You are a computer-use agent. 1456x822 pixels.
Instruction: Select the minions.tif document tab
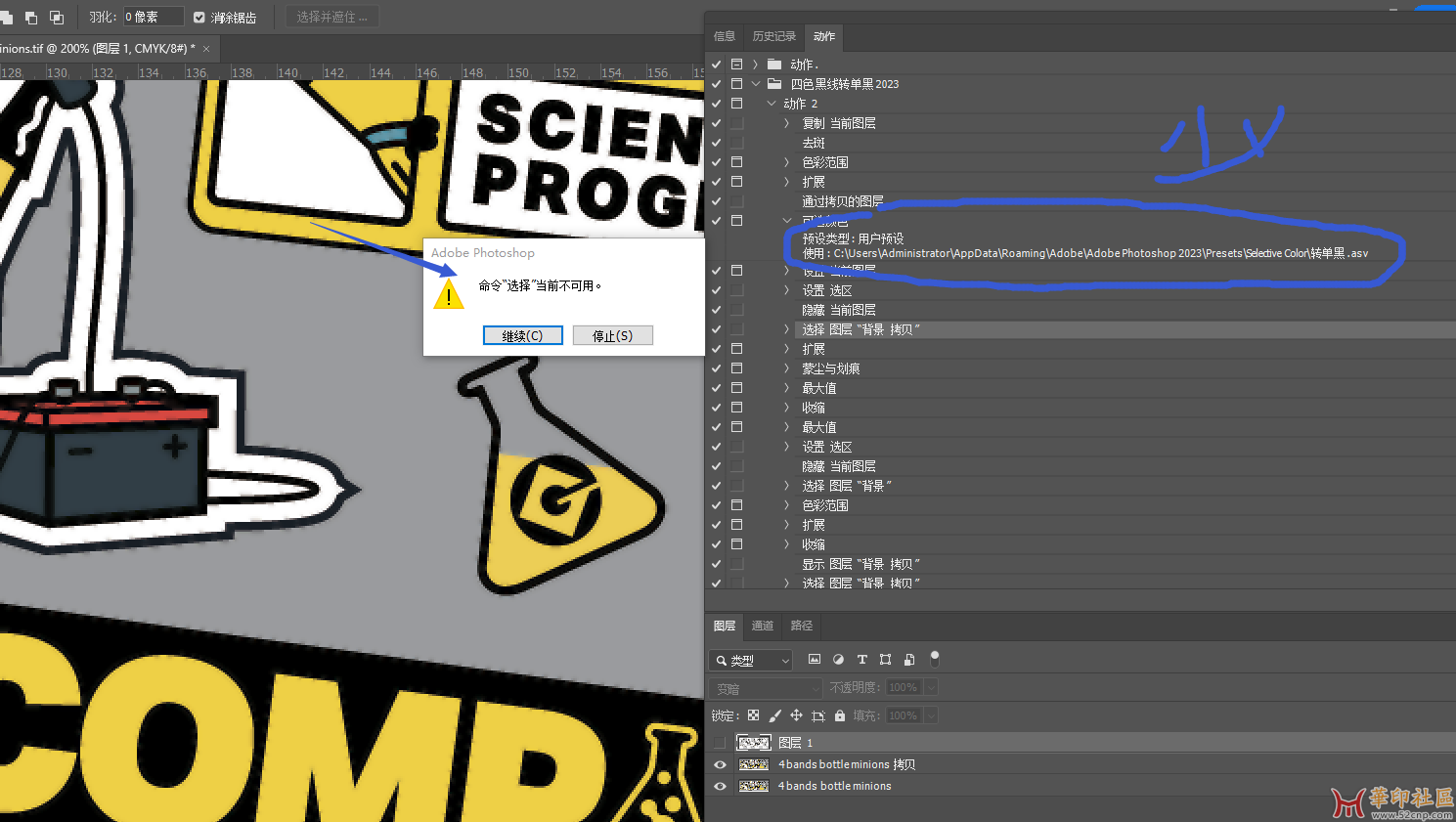pyautogui.click(x=98, y=48)
